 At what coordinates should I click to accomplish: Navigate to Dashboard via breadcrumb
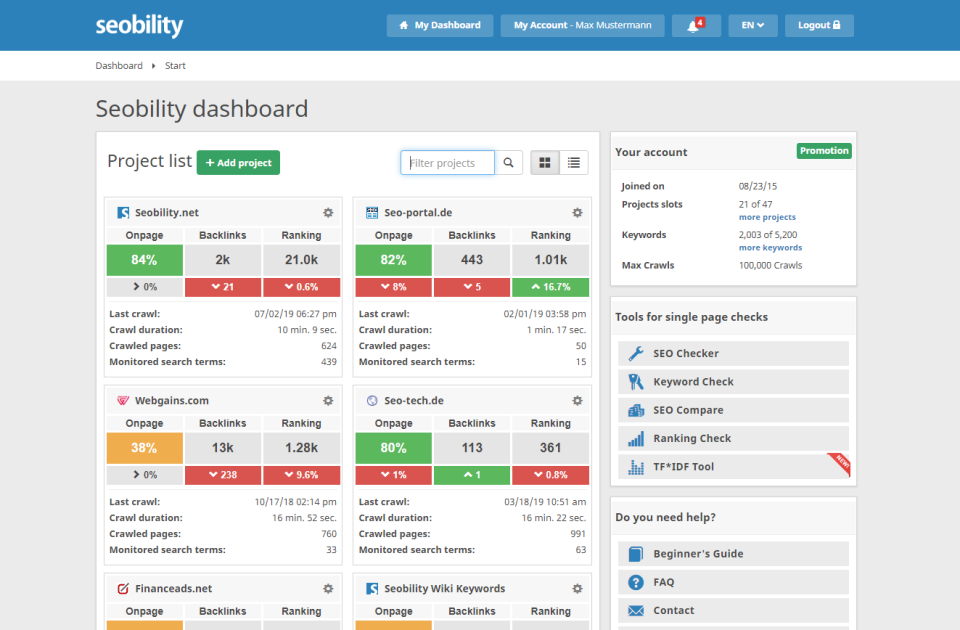(119, 65)
